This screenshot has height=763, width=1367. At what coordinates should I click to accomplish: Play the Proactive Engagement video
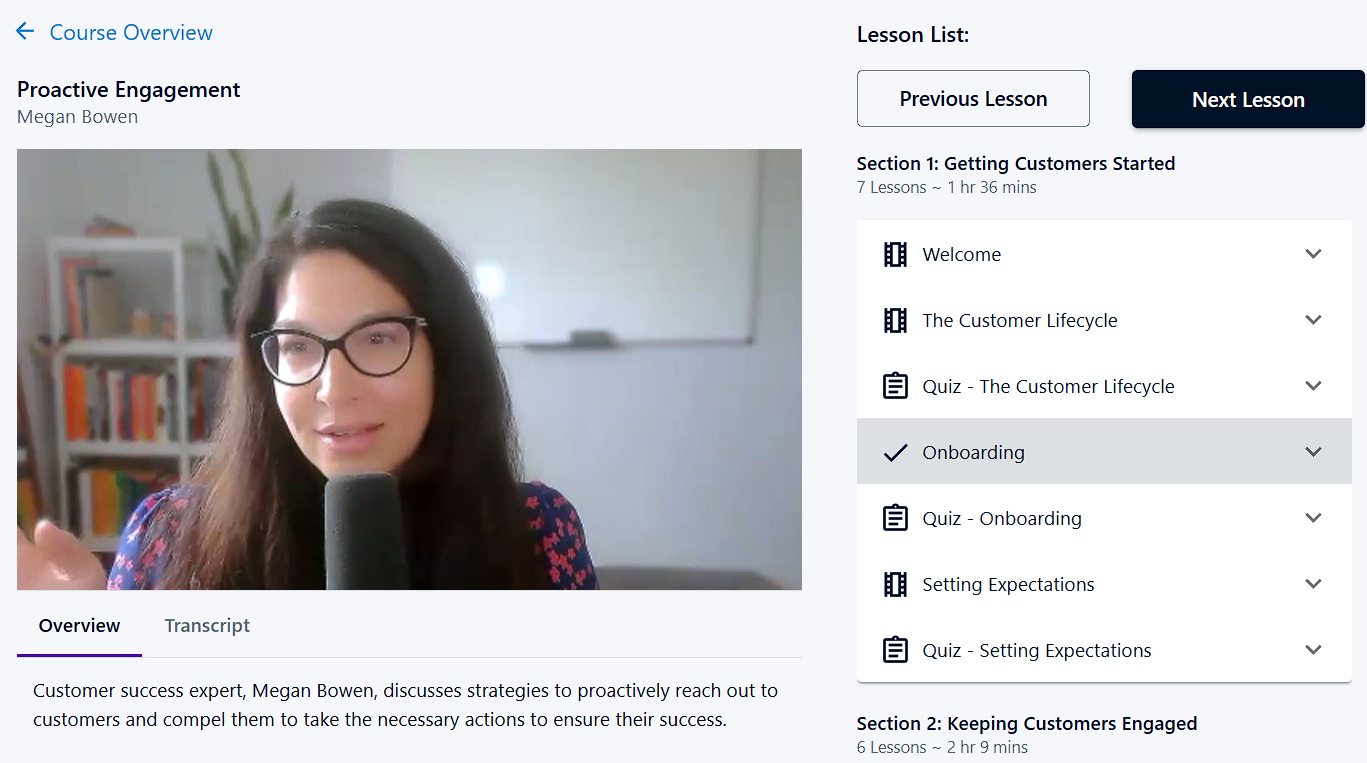click(x=409, y=370)
